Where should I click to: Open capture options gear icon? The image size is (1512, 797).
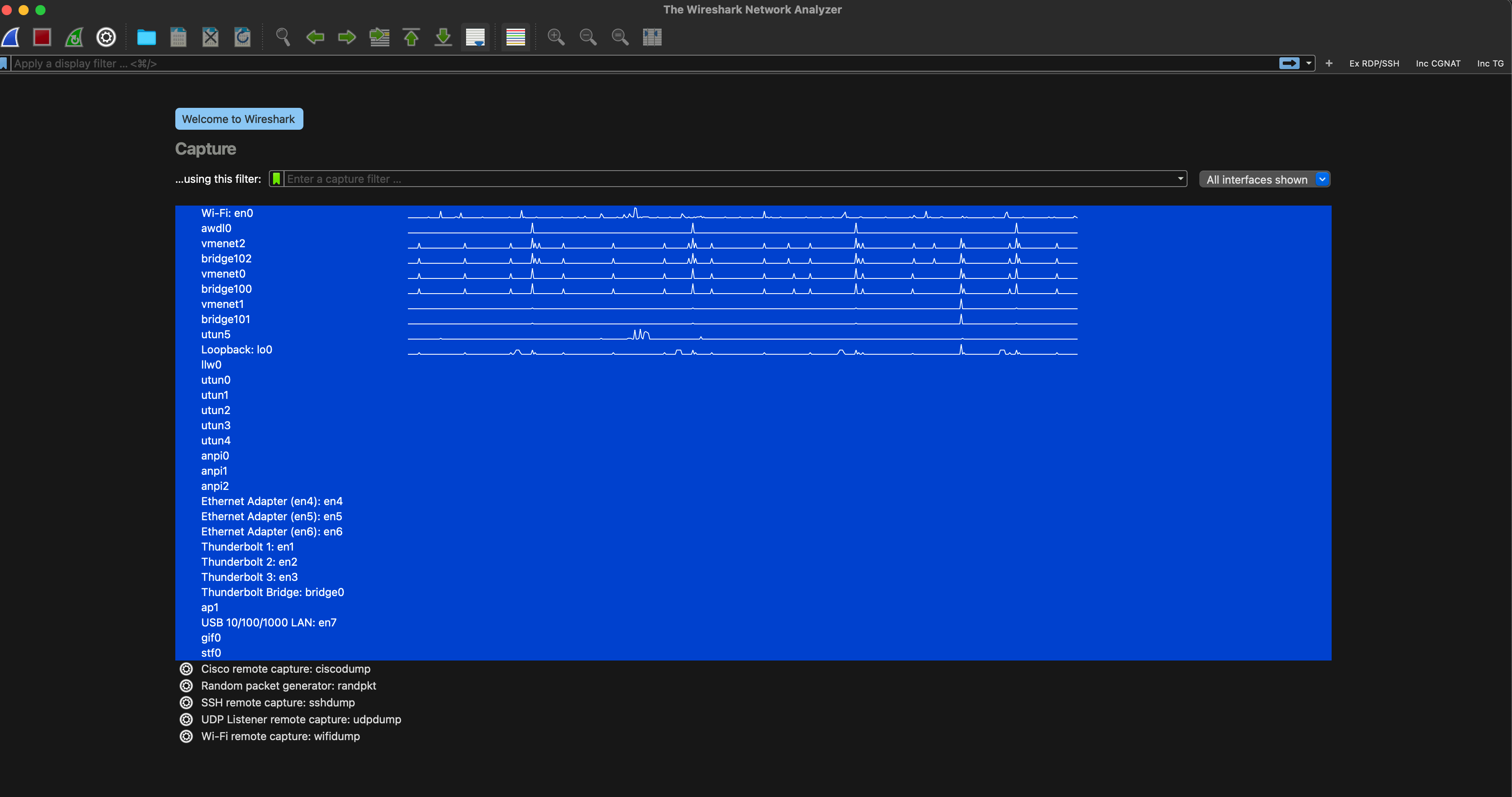pyautogui.click(x=106, y=37)
